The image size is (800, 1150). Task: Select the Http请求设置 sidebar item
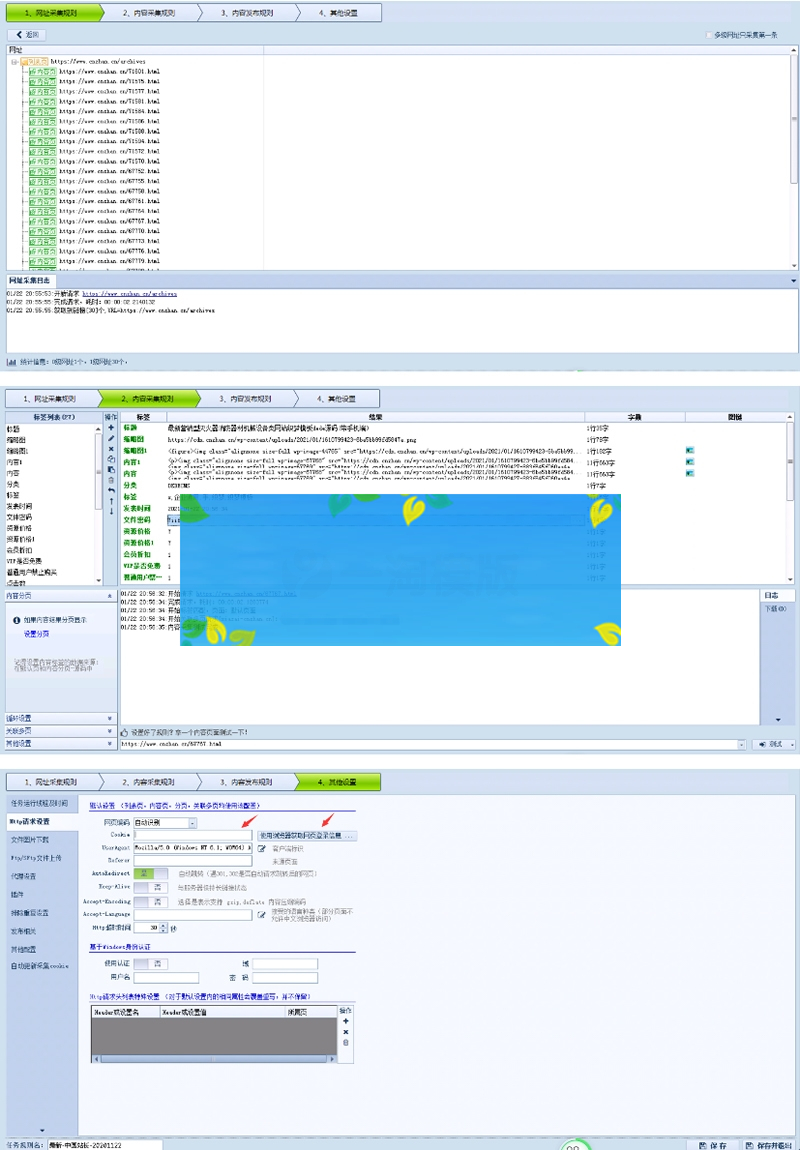click(x=30, y=821)
